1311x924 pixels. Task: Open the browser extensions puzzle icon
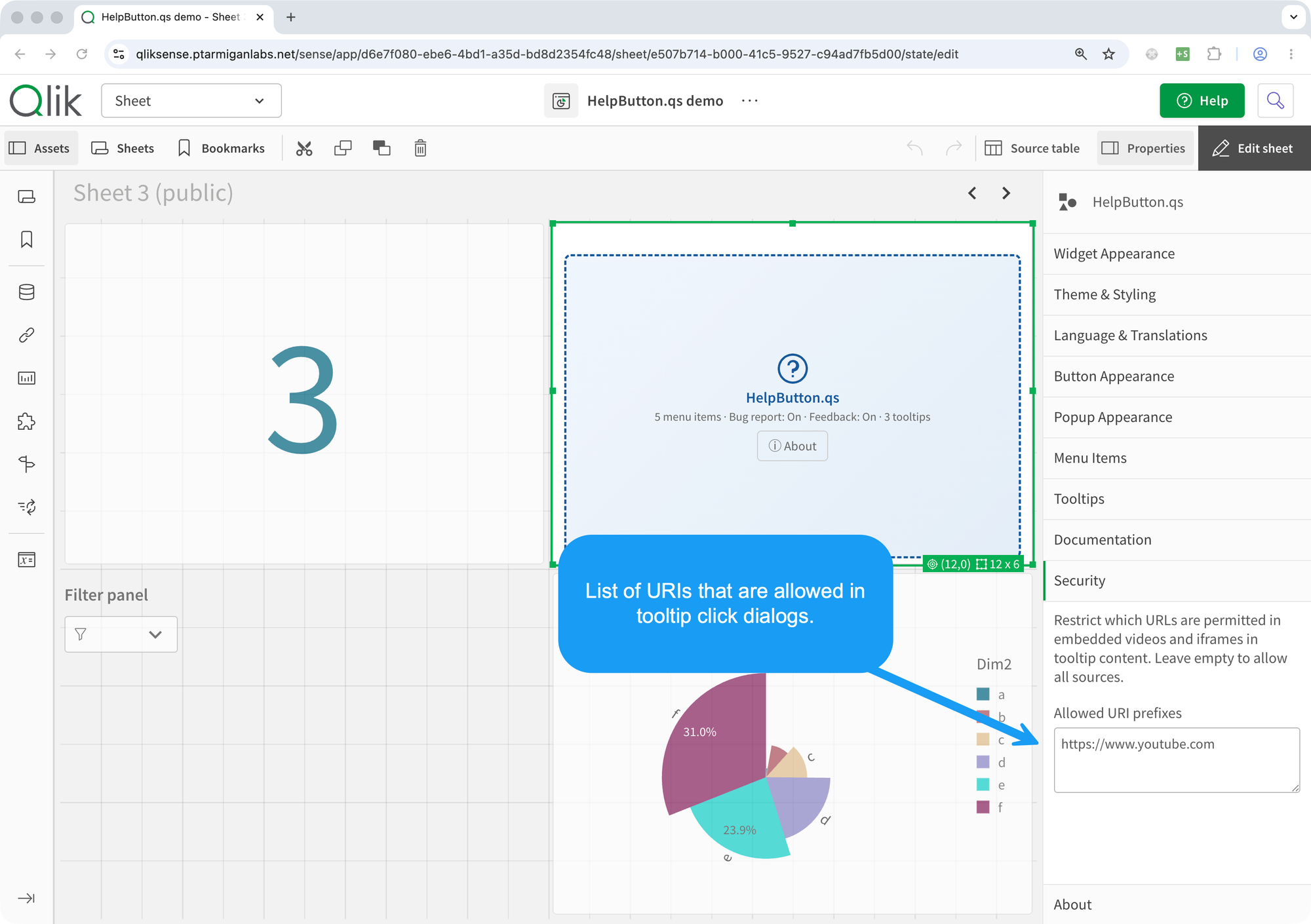click(x=1214, y=54)
